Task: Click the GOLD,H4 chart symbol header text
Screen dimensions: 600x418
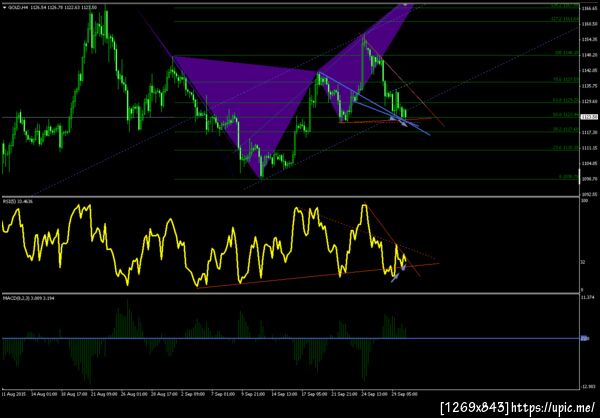Action: tap(52, 7)
